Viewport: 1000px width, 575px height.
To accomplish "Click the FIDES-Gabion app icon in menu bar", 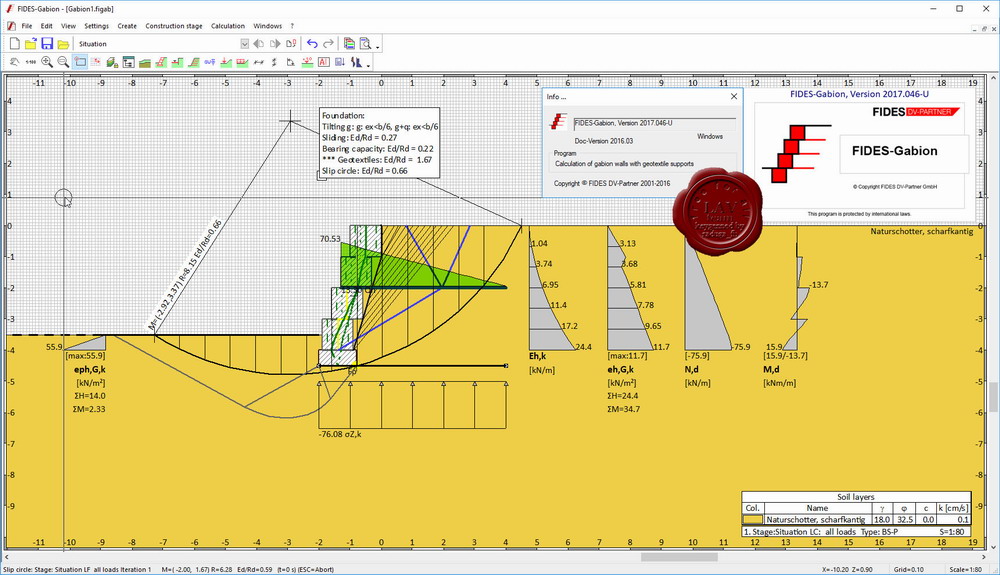I will (11, 26).
